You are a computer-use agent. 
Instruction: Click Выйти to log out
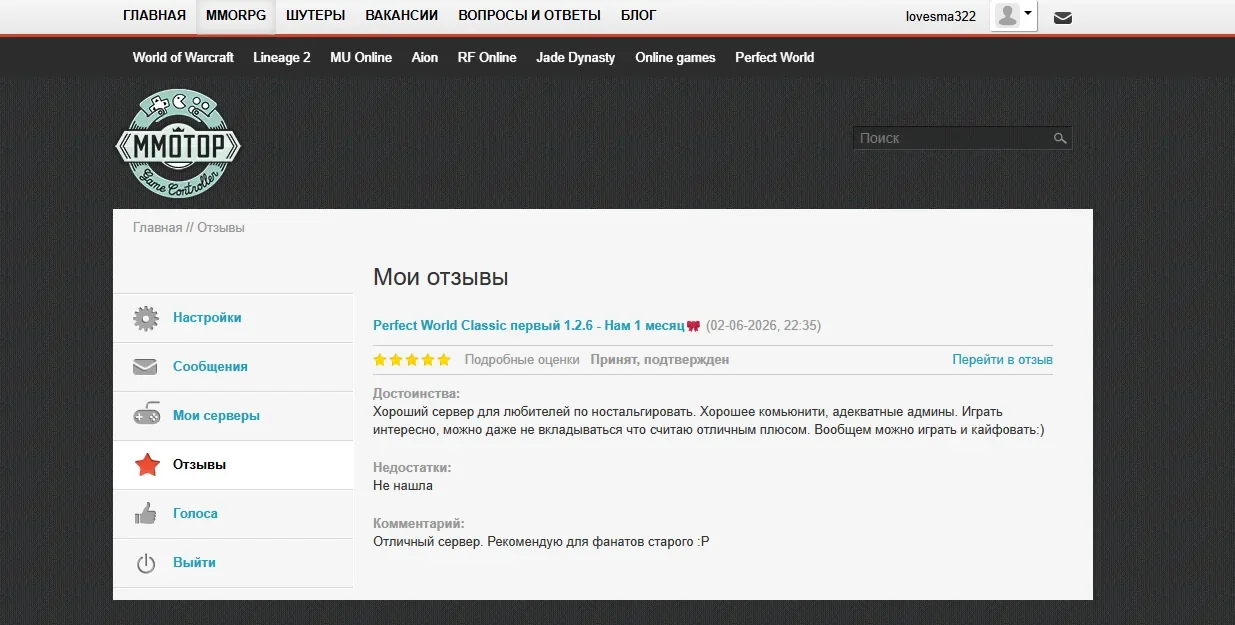tap(194, 563)
